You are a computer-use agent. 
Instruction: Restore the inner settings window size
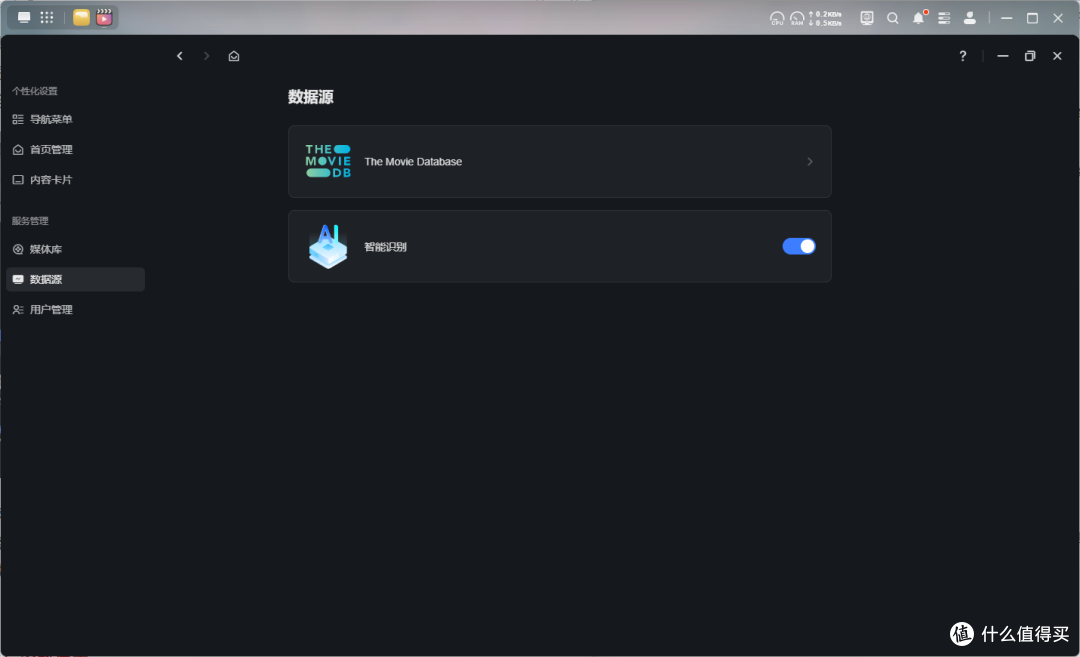[1030, 56]
